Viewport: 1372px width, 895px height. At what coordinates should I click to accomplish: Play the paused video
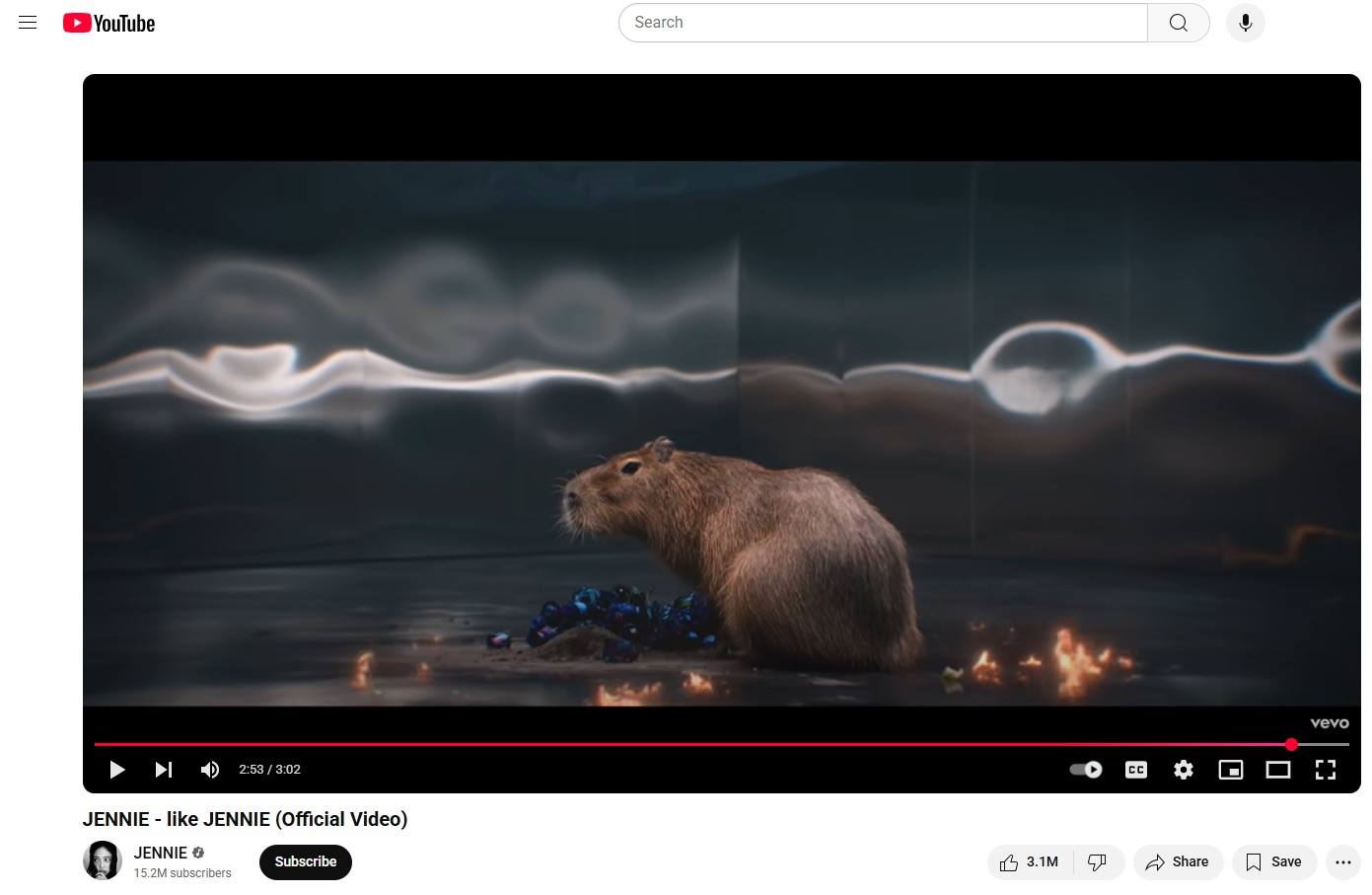click(x=116, y=770)
